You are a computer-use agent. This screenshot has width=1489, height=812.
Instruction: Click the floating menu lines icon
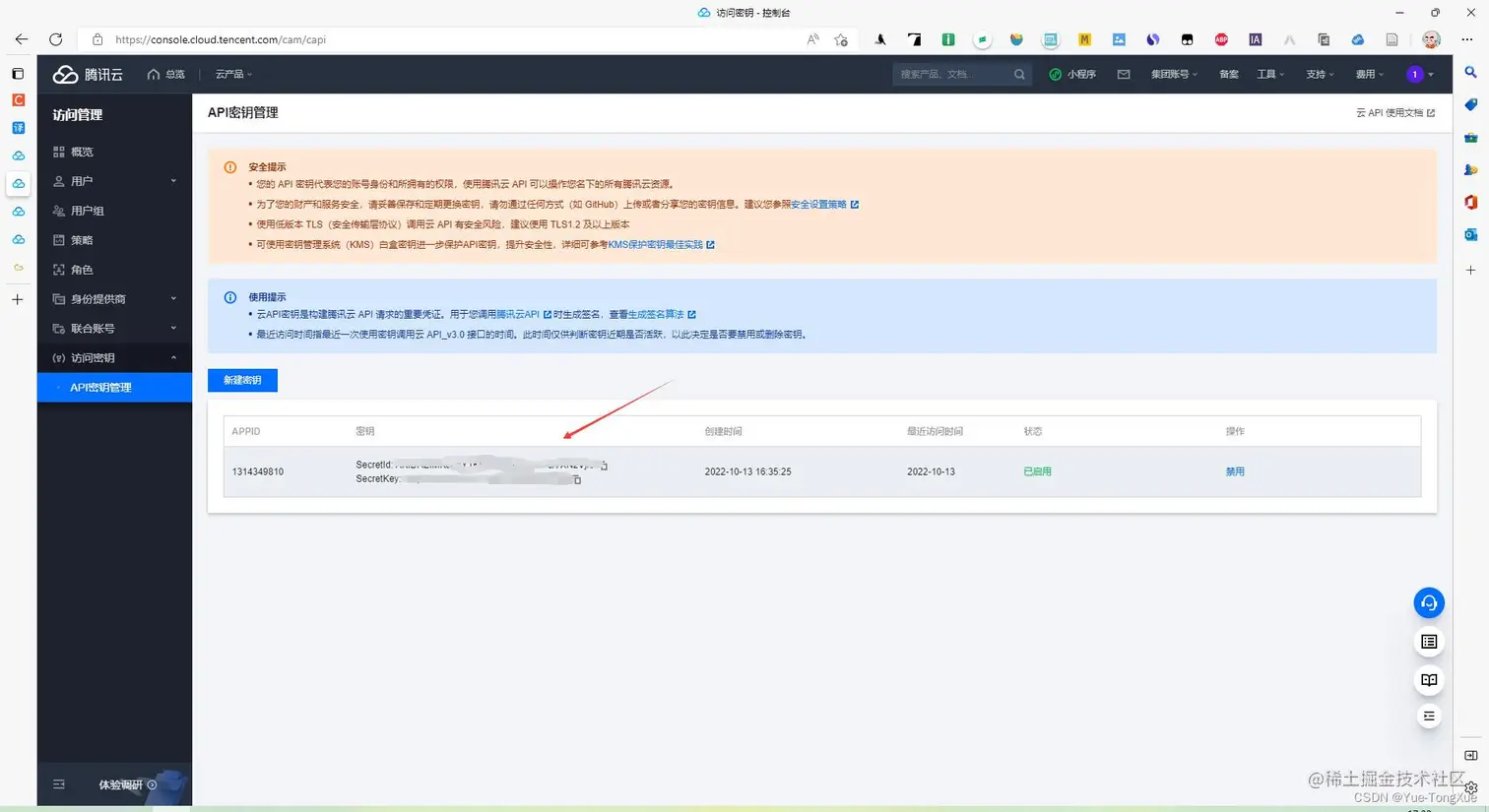click(1429, 717)
